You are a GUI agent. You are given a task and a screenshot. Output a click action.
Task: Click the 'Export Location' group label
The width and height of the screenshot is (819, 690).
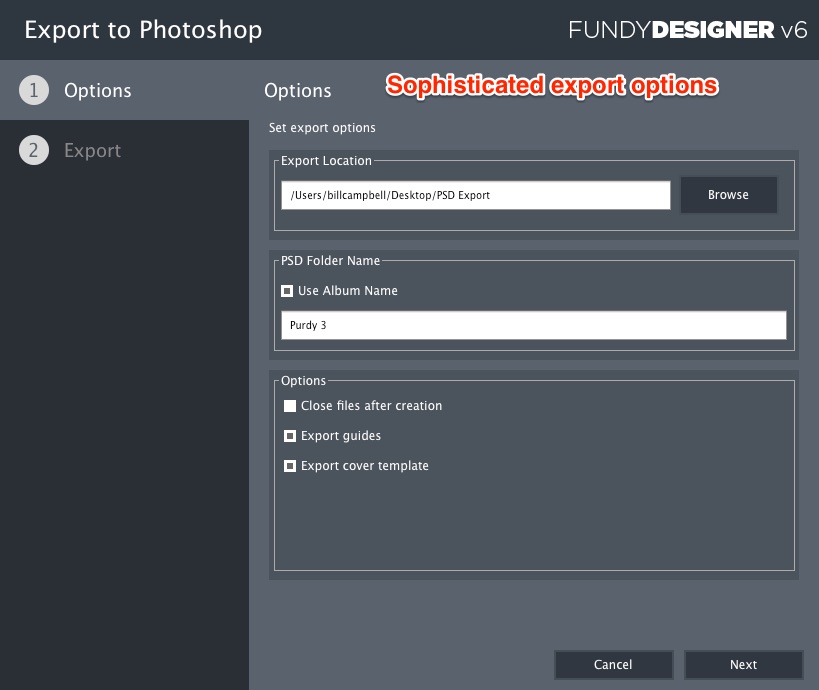tap(326, 161)
